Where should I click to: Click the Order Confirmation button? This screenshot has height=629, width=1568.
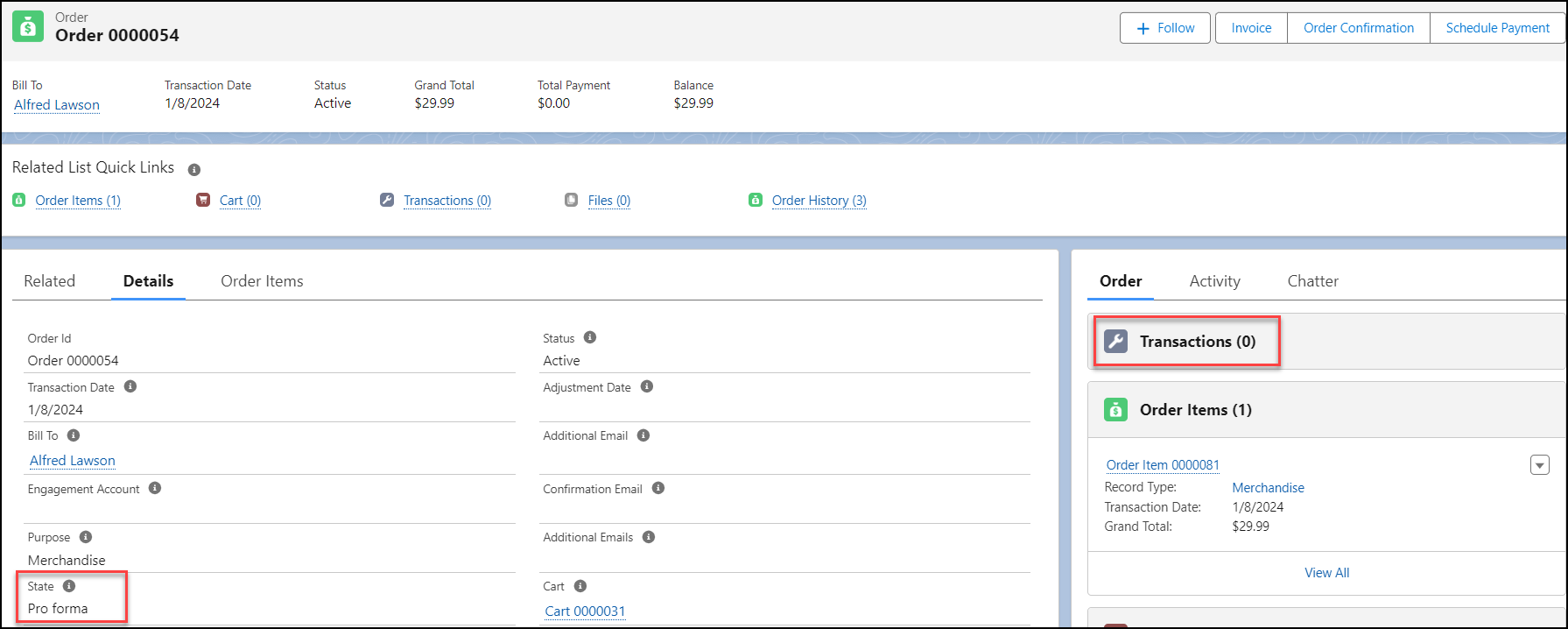[1358, 28]
